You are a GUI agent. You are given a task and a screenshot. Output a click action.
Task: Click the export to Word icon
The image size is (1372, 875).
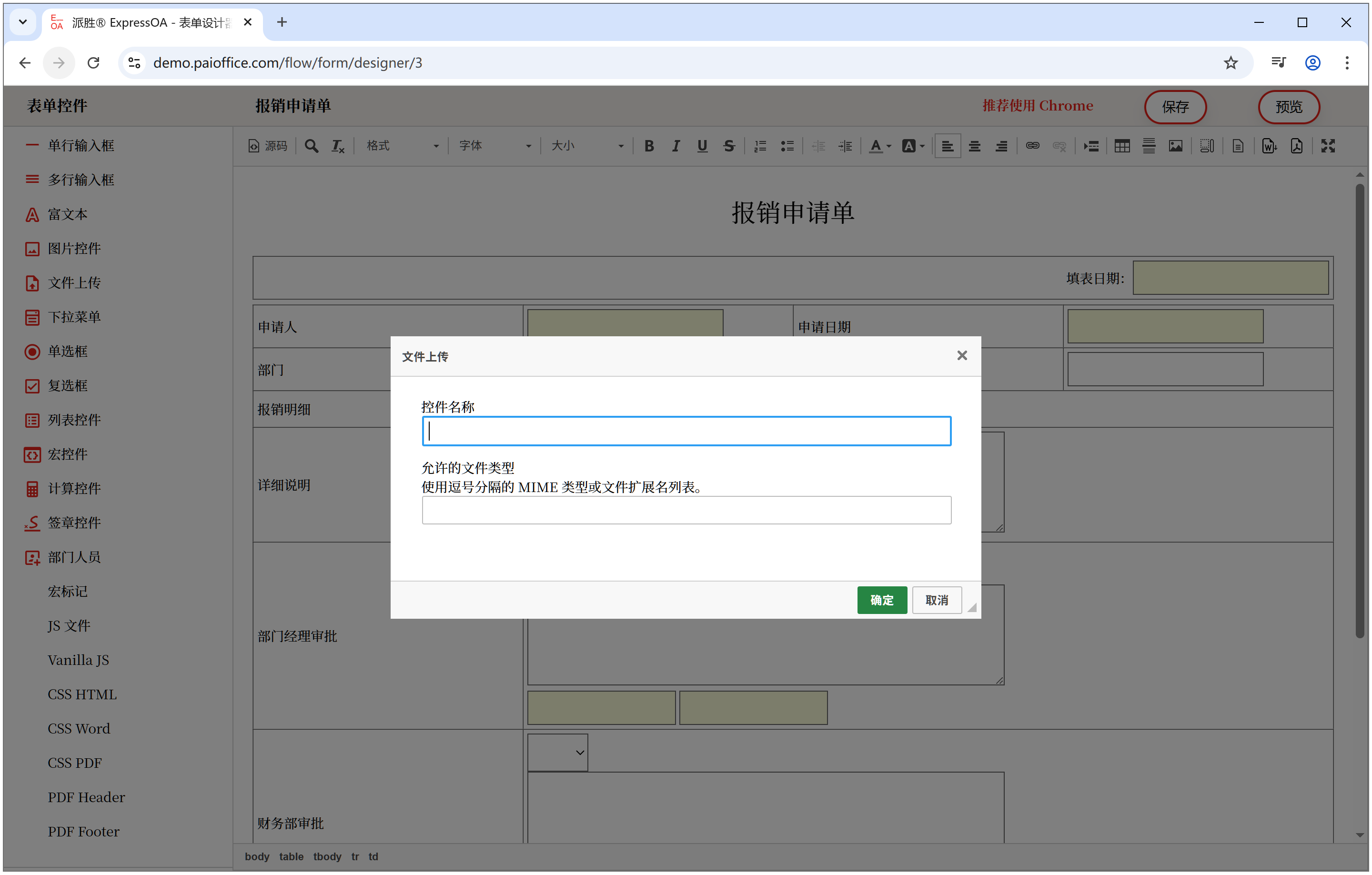(1269, 146)
